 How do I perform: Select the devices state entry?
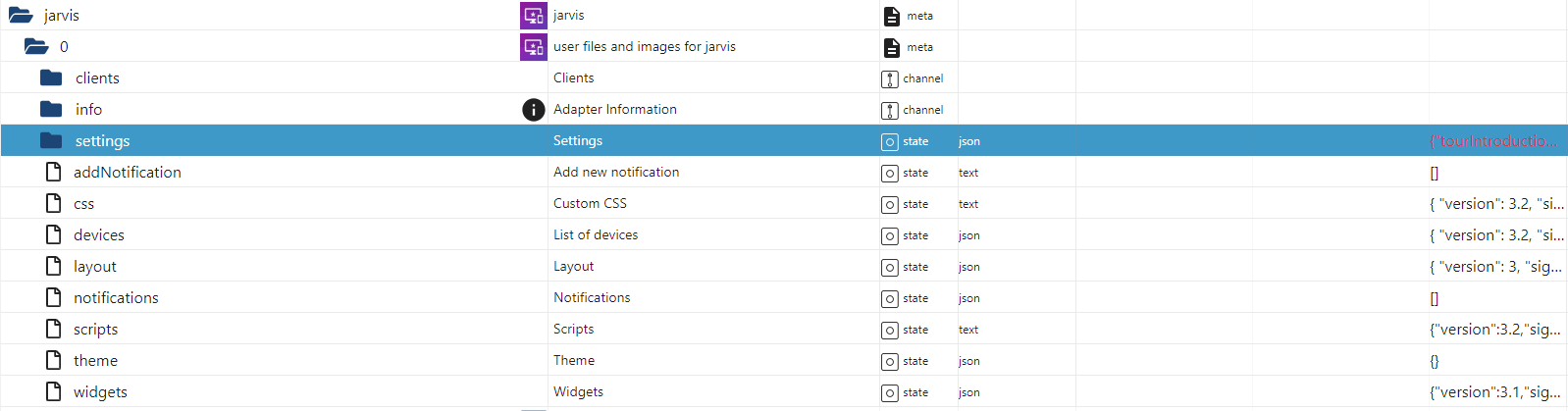pyautogui.click(x=99, y=235)
